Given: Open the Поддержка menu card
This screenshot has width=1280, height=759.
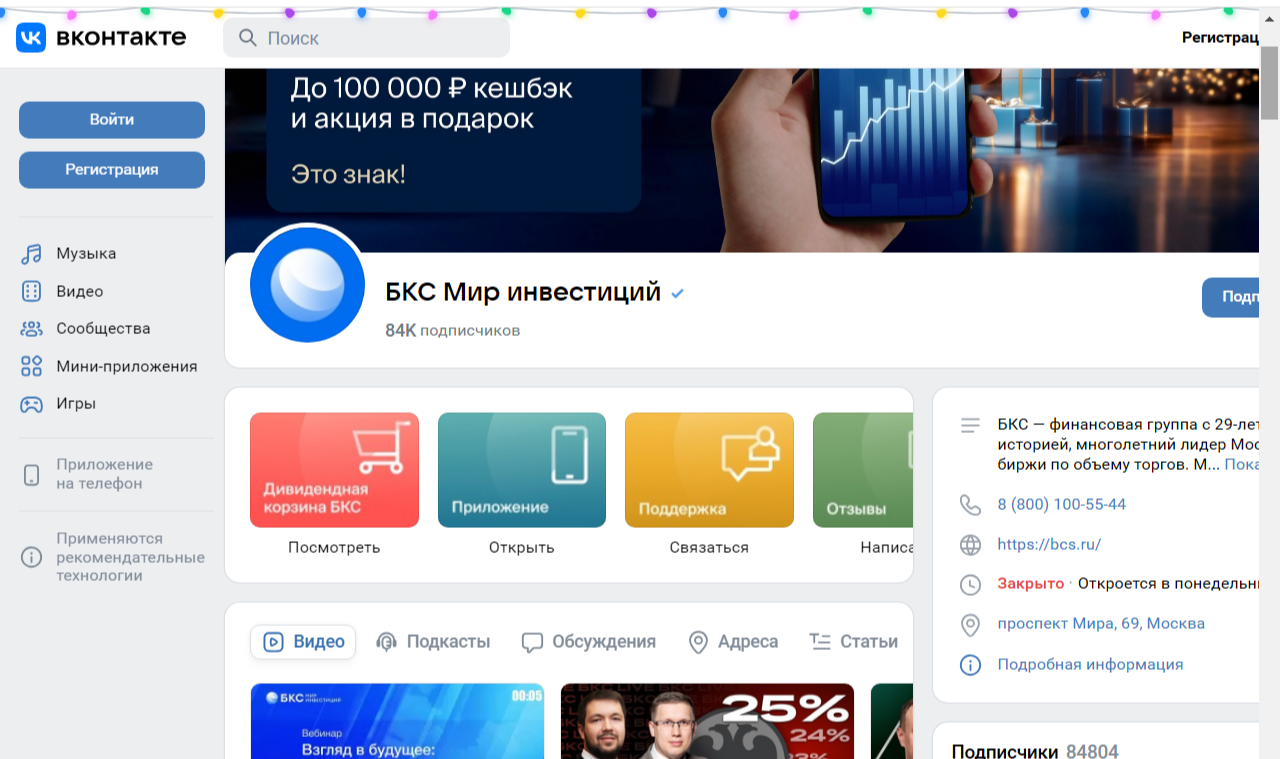Looking at the screenshot, I should click(709, 470).
